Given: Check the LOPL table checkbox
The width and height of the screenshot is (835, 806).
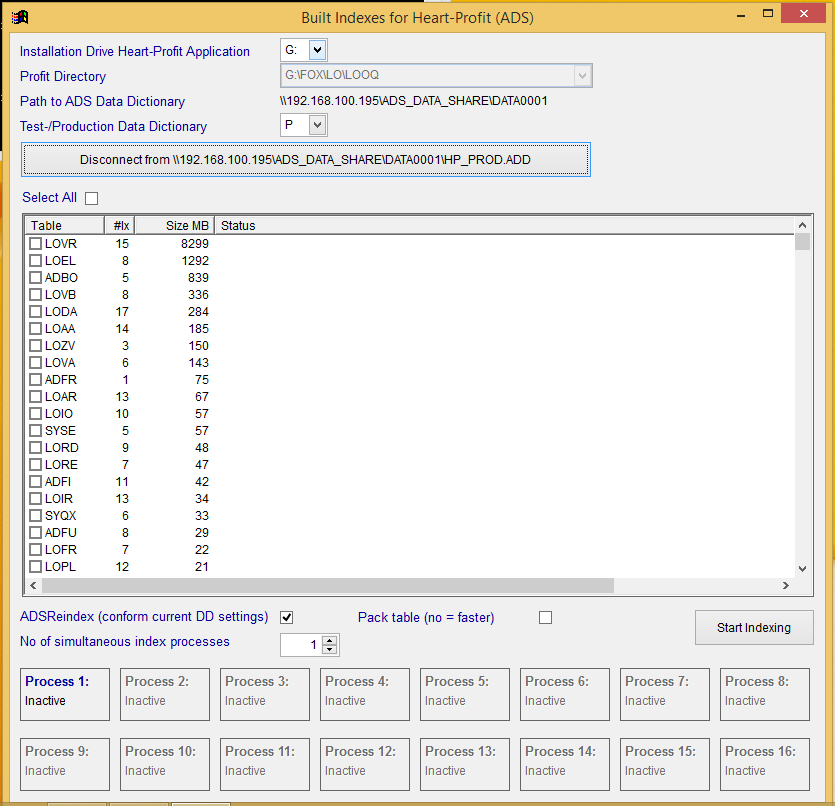Looking at the screenshot, I should [36, 568].
